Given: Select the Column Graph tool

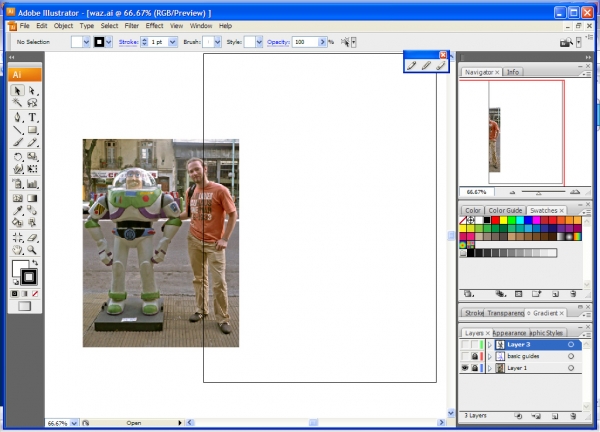Looking at the screenshot, I should (32, 184).
